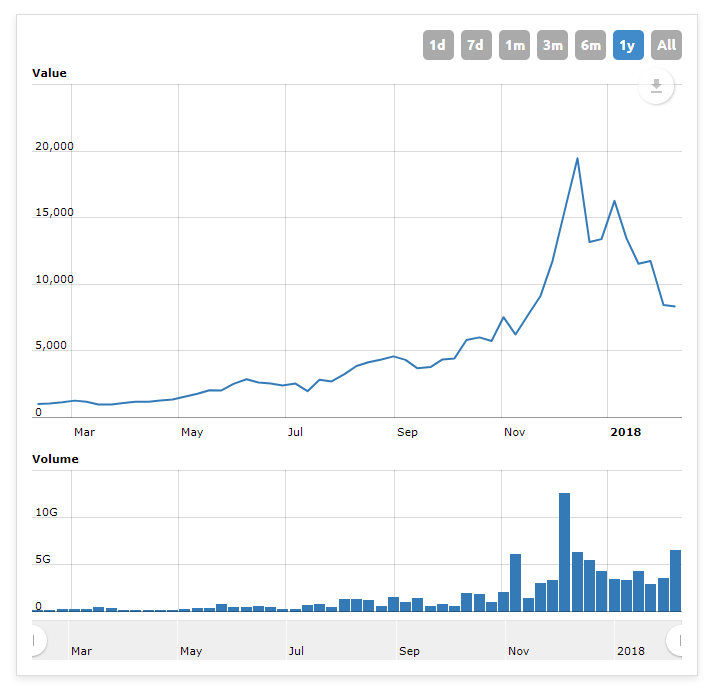713x691 pixels.
Task: Click left handle of range navigator
Action: 35,641
